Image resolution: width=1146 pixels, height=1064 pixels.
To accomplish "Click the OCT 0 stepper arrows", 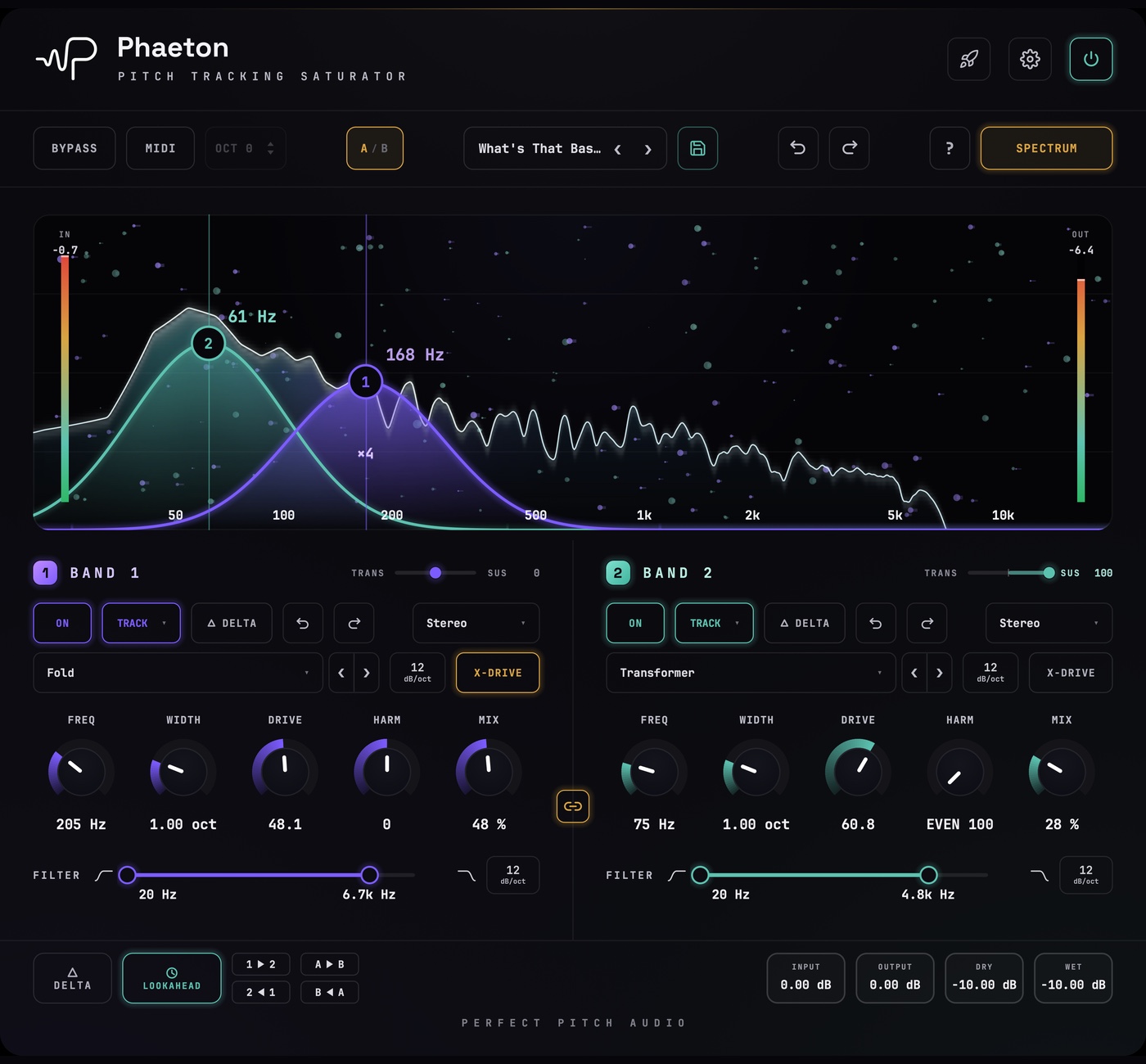I will (271, 148).
